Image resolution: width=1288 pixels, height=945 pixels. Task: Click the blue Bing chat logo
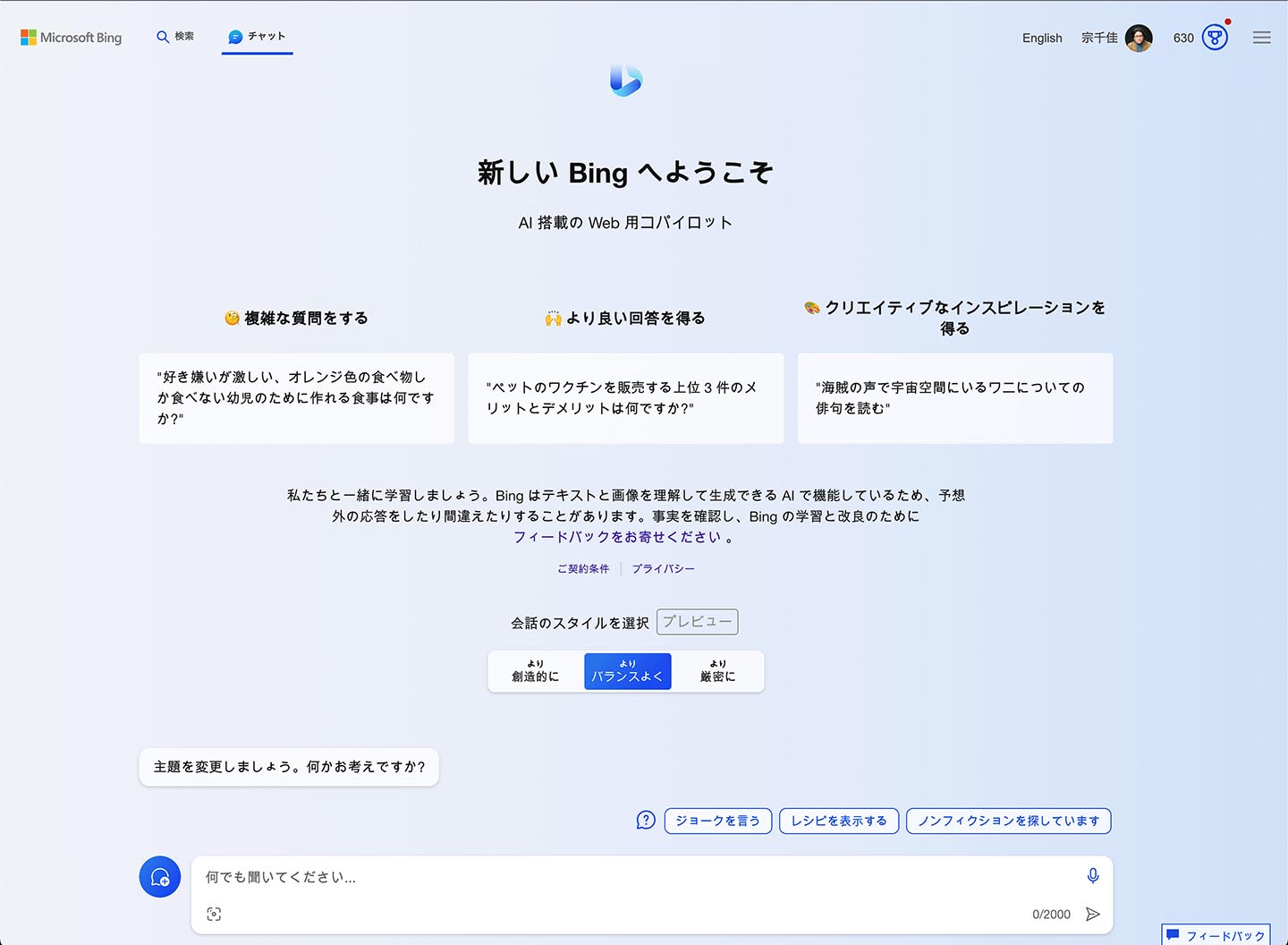click(x=626, y=81)
